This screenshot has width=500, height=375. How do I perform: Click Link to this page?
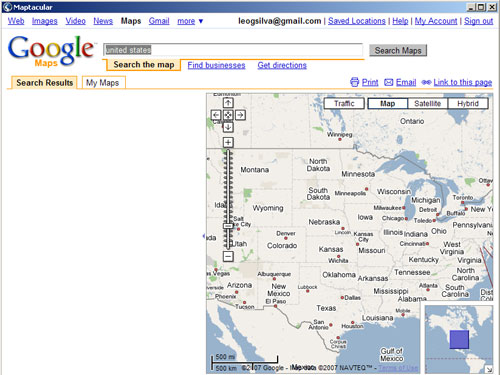463,82
